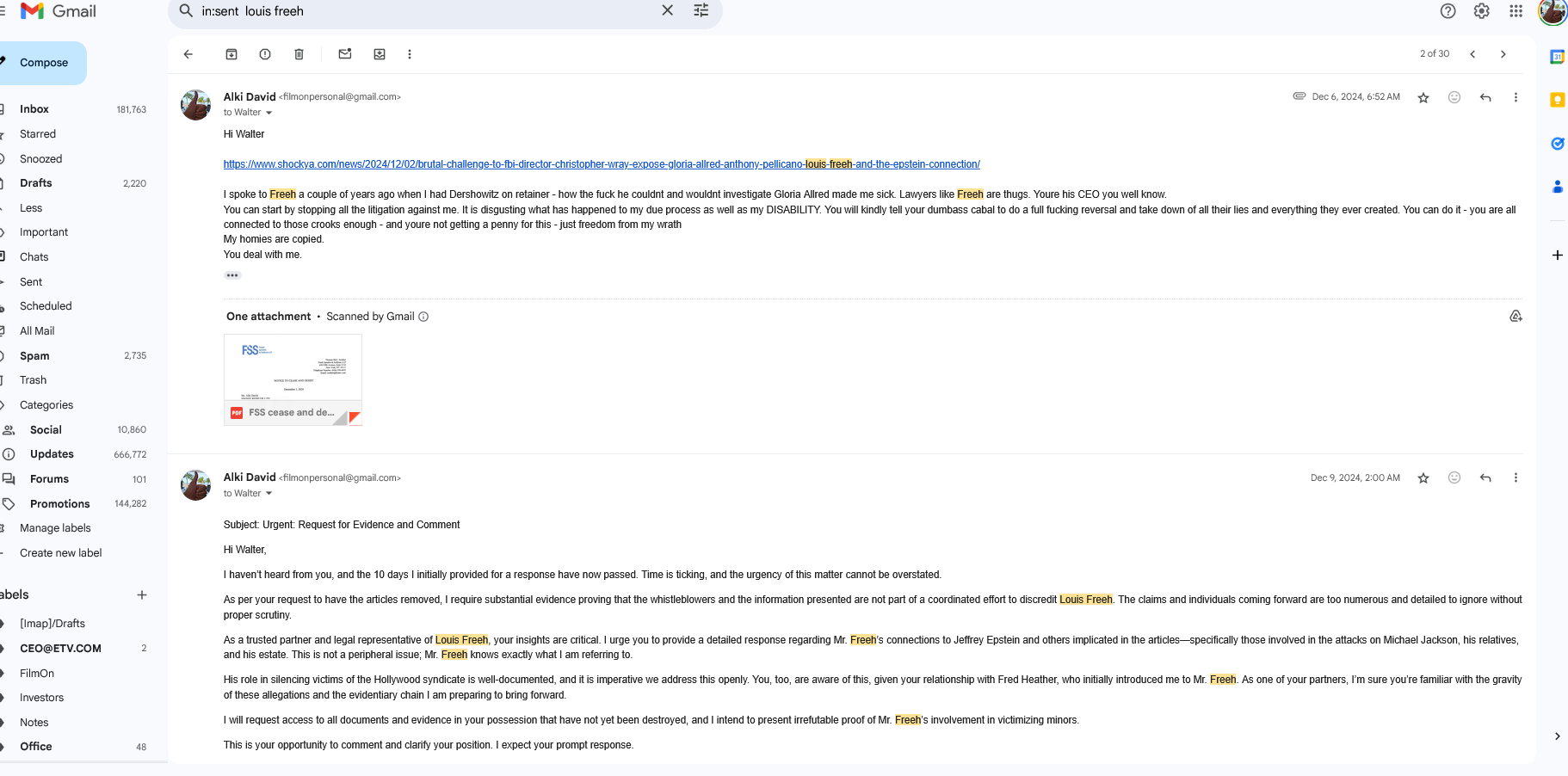The width and height of the screenshot is (1568, 776).
Task: Click the Compose button
Action: click(43, 63)
